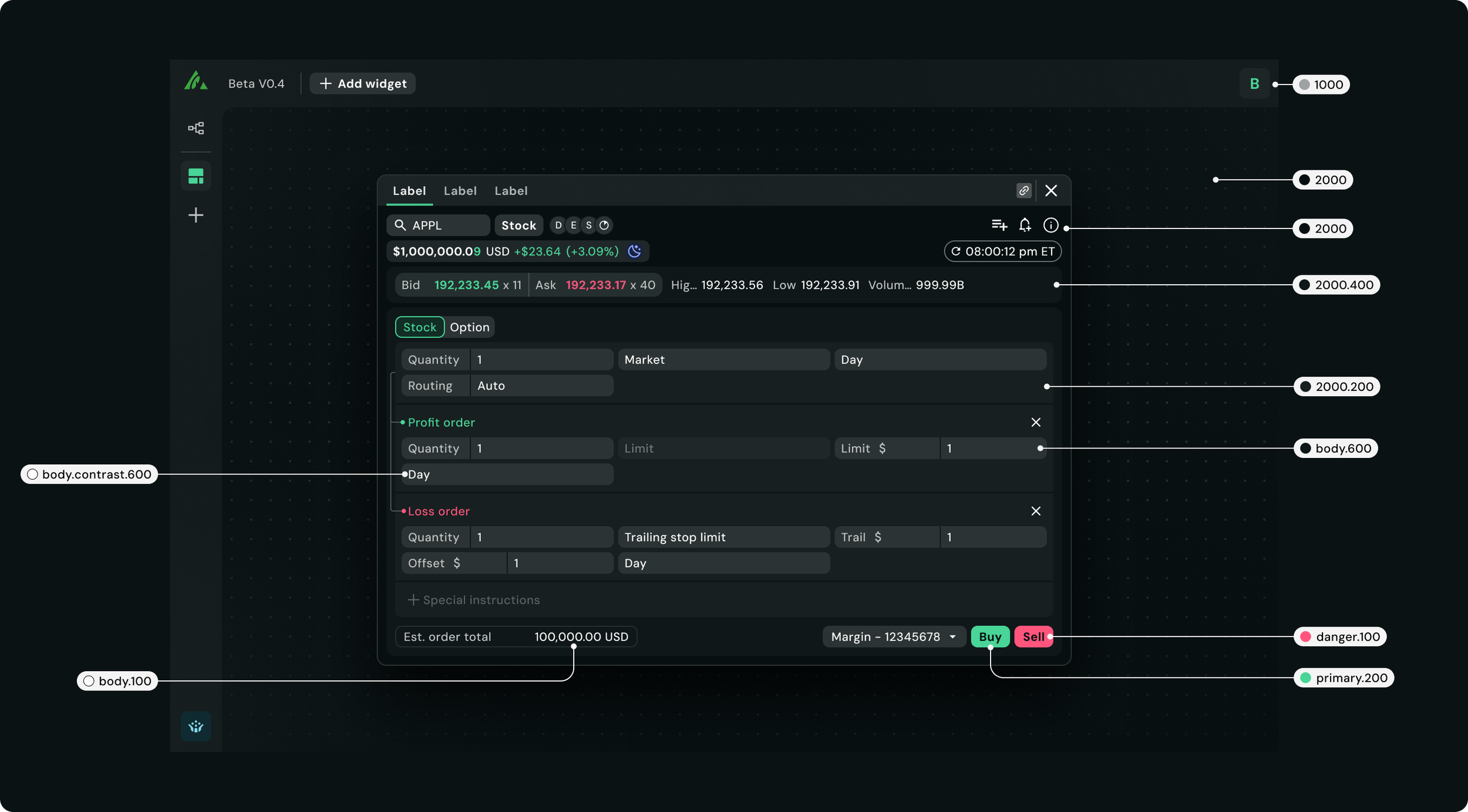Select the active underlined Label tab
This screenshot has width=1468, height=812.
409,191
